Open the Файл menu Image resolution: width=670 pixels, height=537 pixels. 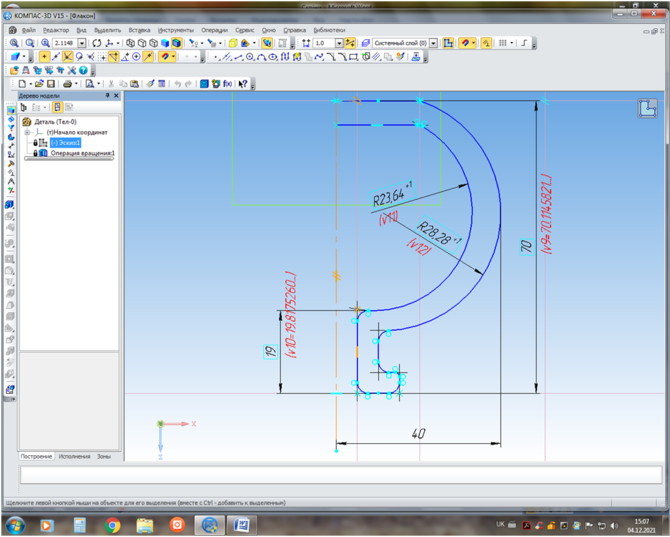[x=29, y=30]
